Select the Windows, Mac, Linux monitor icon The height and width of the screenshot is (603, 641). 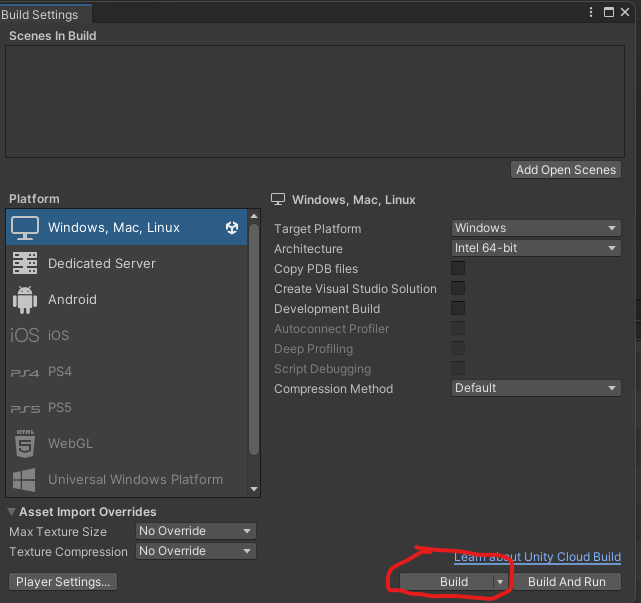25,228
